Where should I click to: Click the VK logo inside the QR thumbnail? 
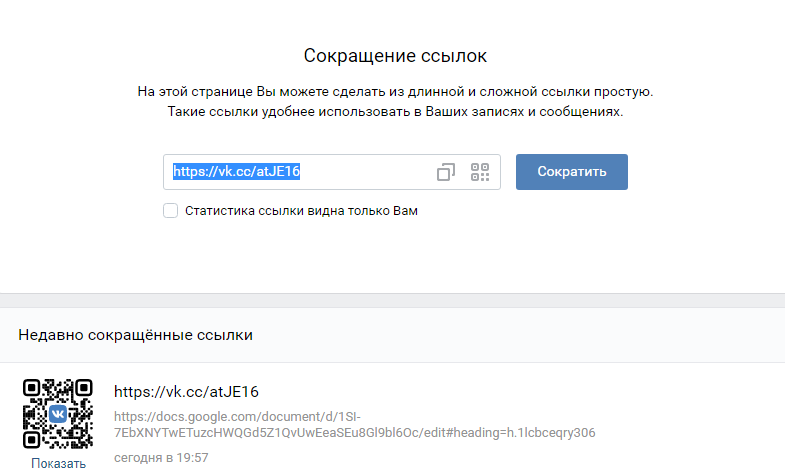click(x=57, y=413)
